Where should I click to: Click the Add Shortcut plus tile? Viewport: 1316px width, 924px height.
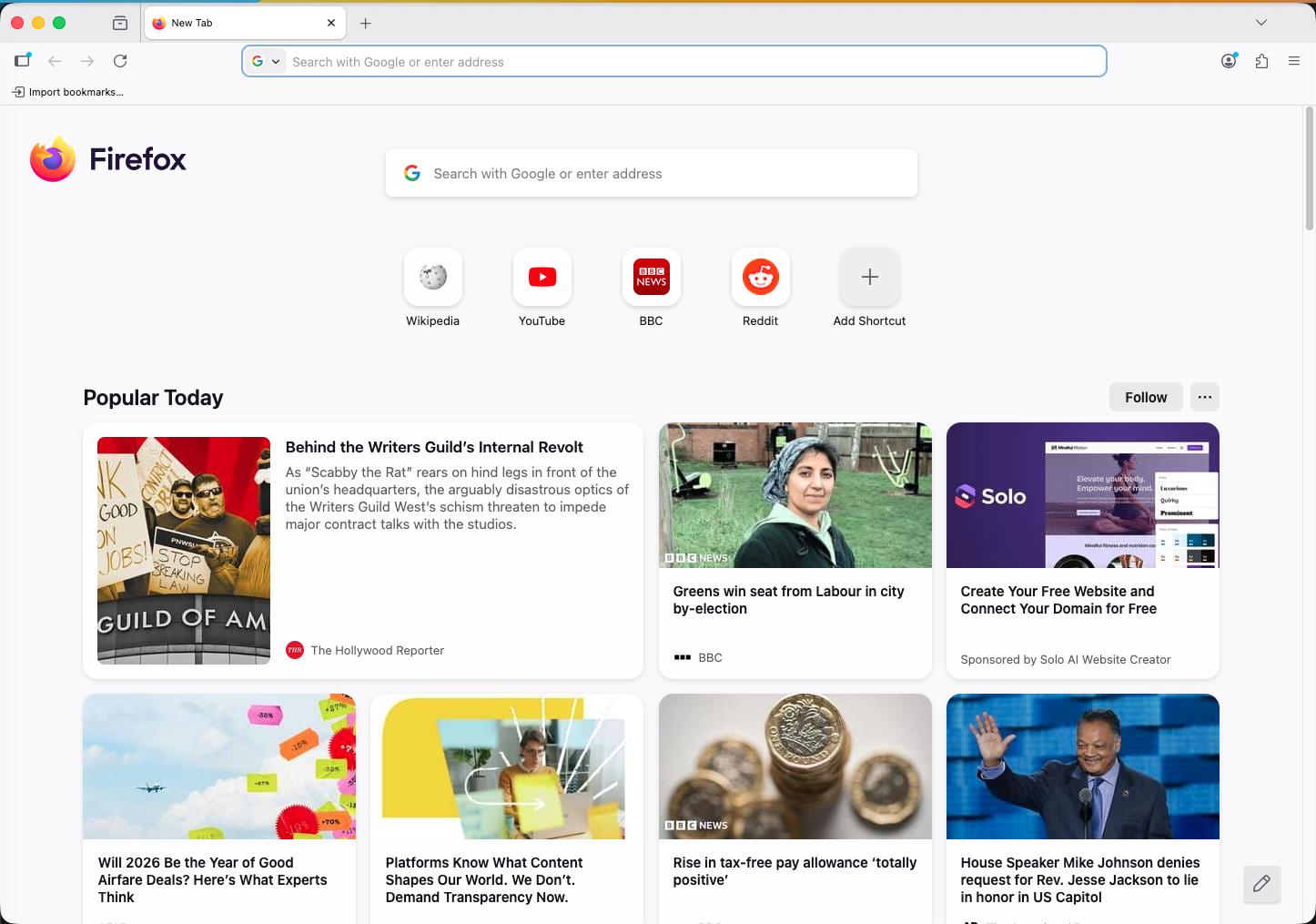869,277
